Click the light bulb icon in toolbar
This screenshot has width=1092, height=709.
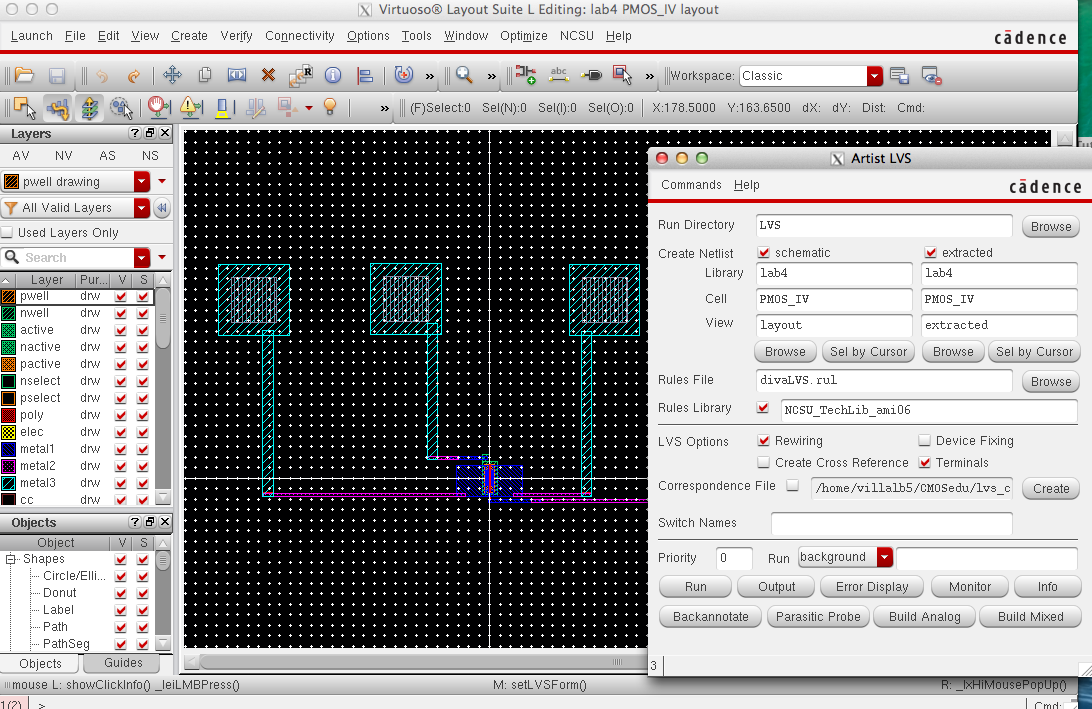tap(329, 107)
